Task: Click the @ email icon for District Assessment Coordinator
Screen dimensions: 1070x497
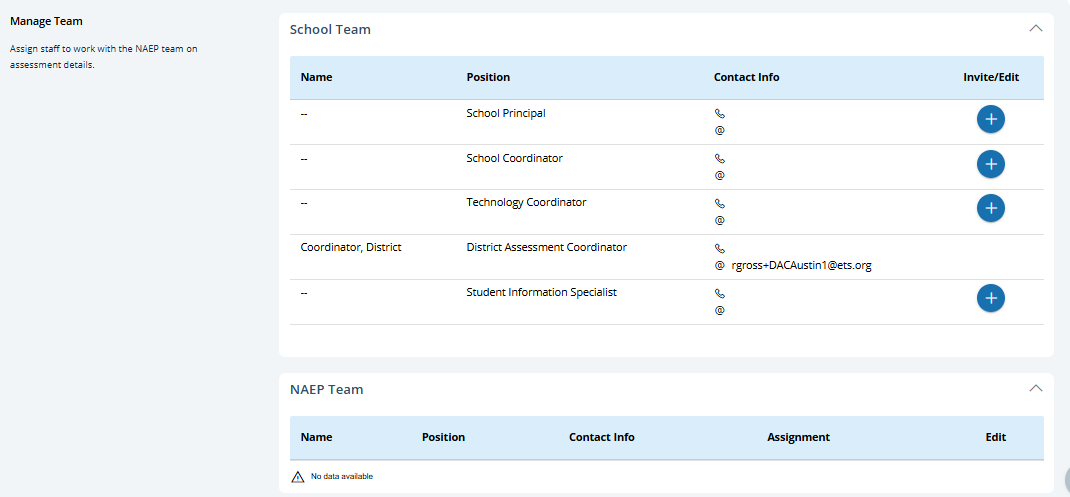Action: 719,266
